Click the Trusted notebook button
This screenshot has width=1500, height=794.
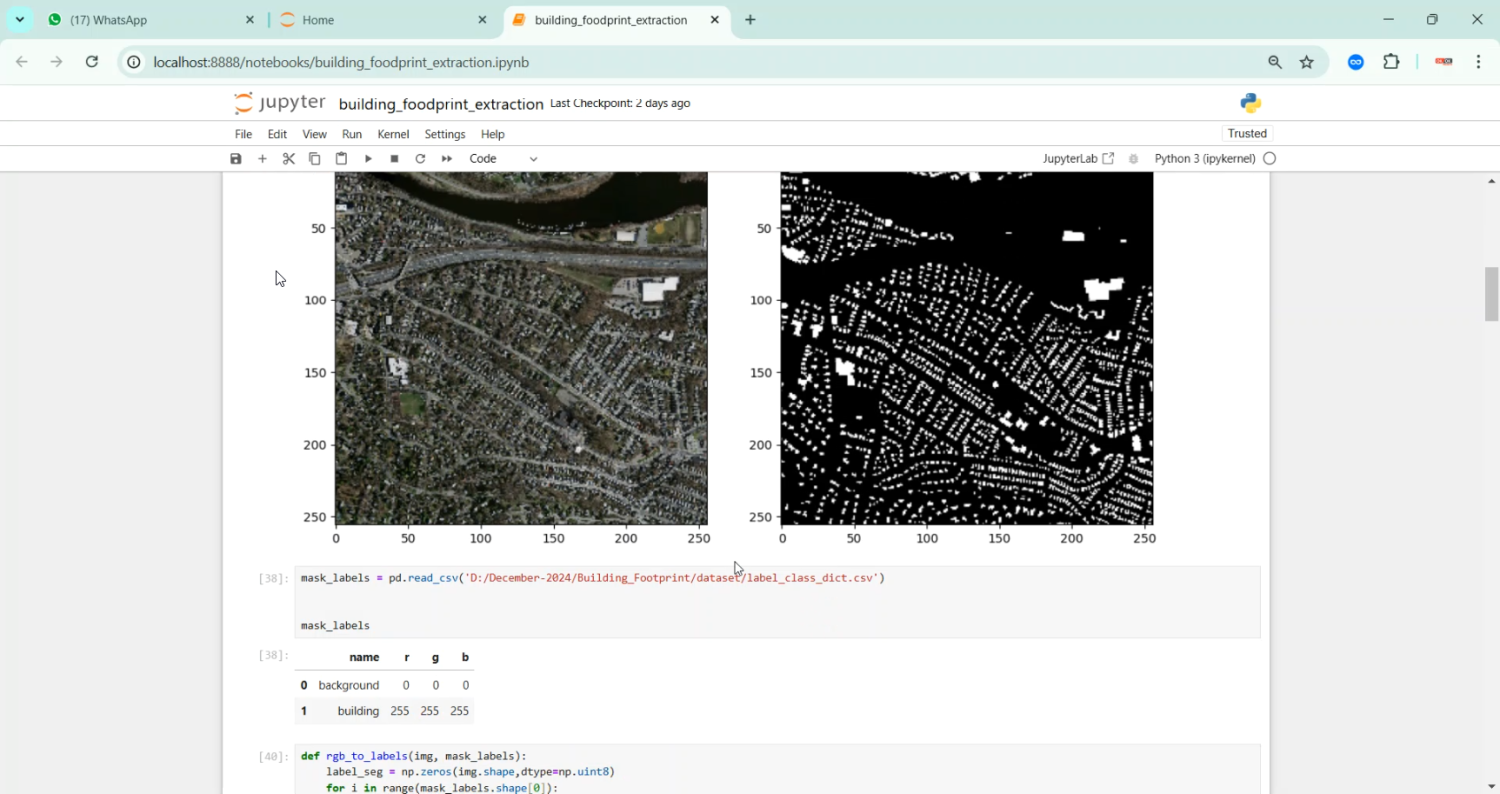click(1247, 134)
